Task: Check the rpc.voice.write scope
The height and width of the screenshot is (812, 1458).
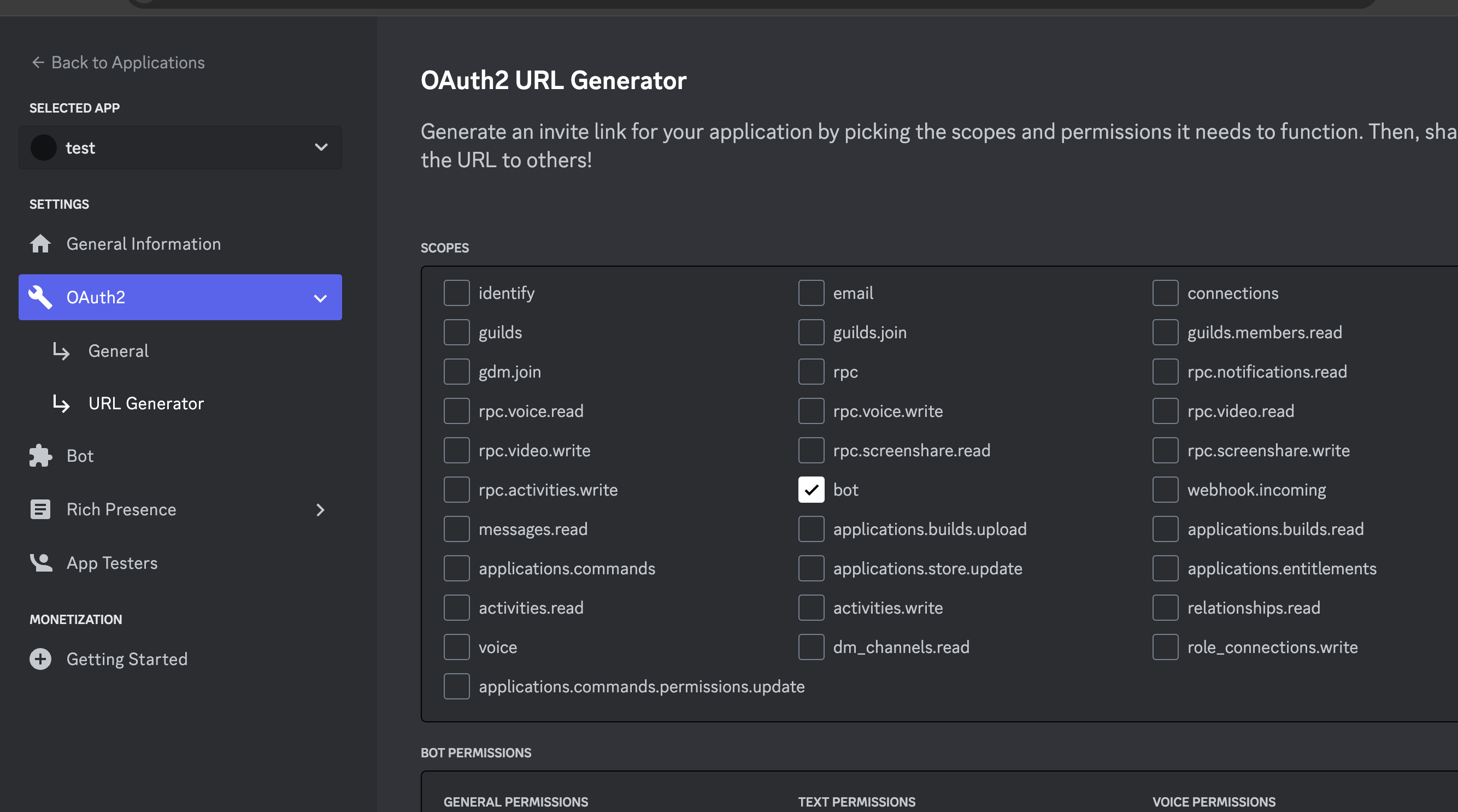Action: pos(811,411)
